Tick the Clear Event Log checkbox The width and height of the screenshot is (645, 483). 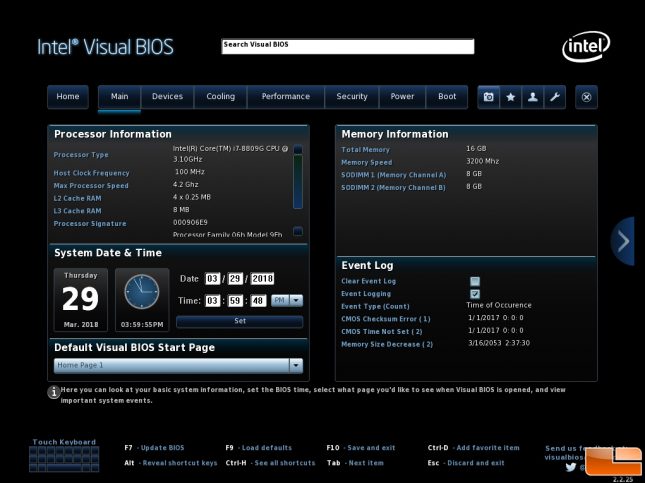(x=475, y=281)
